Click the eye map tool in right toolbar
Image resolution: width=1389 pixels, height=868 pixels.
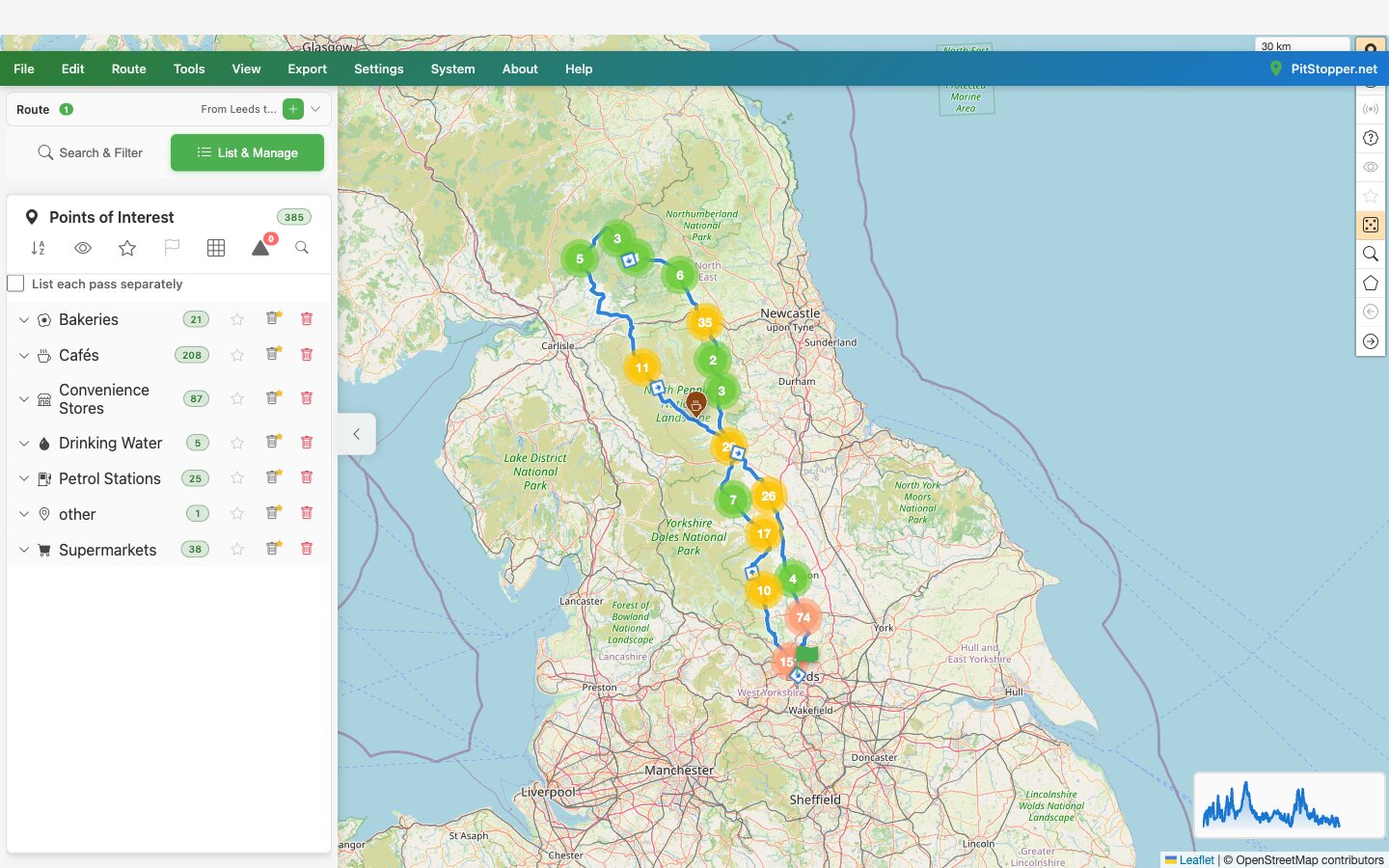tap(1371, 167)
